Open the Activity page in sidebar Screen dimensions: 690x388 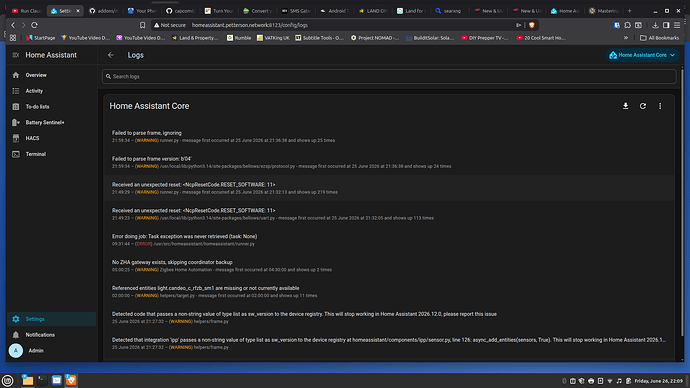51,91
